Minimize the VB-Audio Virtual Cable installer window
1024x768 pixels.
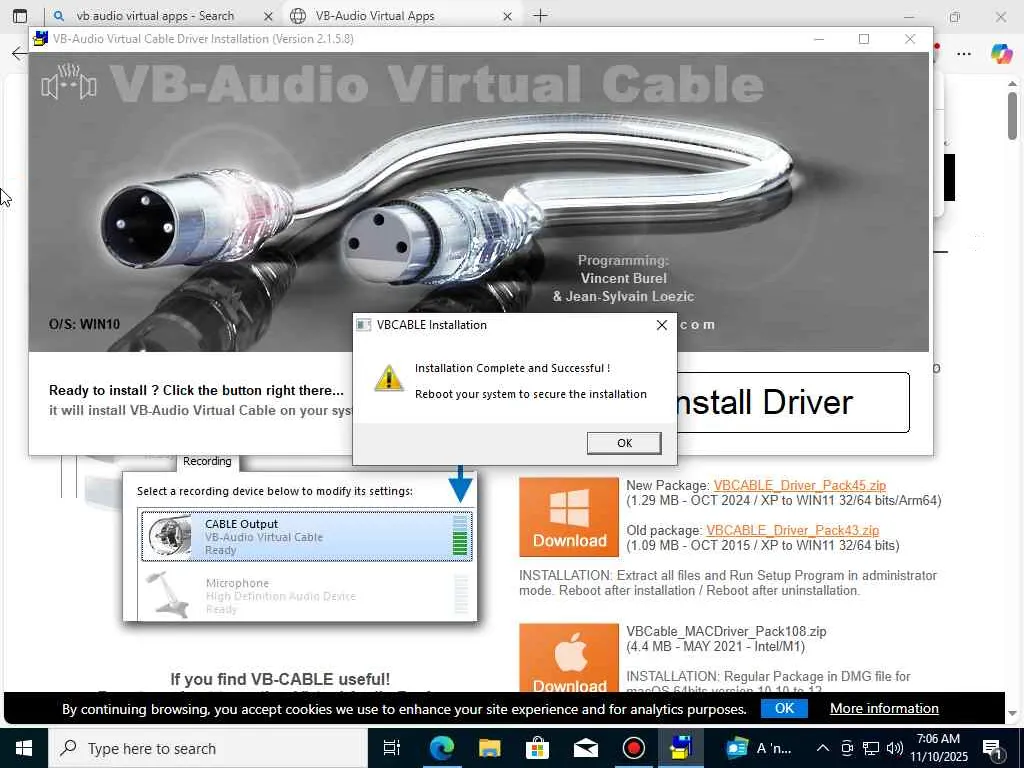[x=819, y=39]
